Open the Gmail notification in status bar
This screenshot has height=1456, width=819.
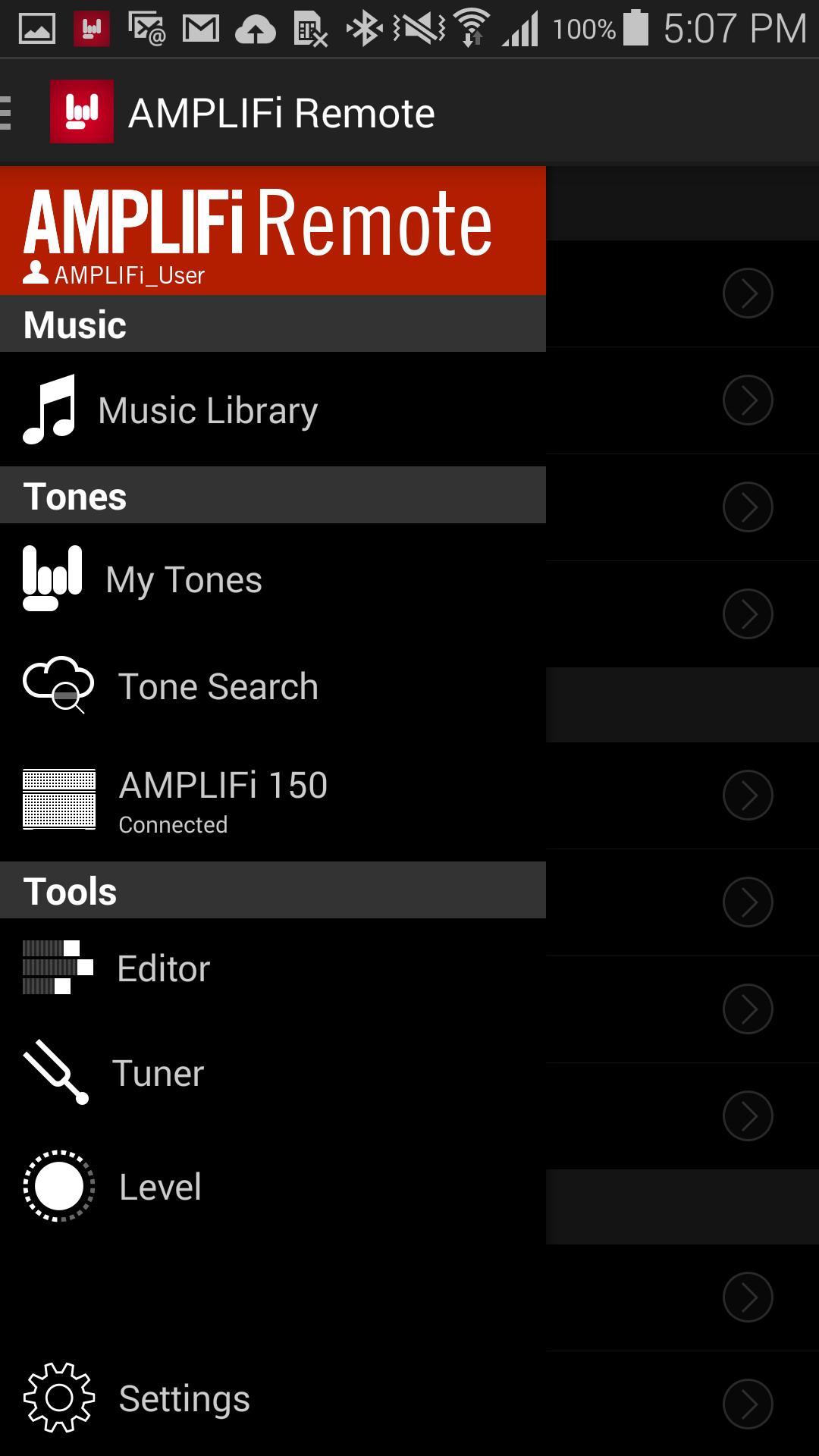[201, 29]
